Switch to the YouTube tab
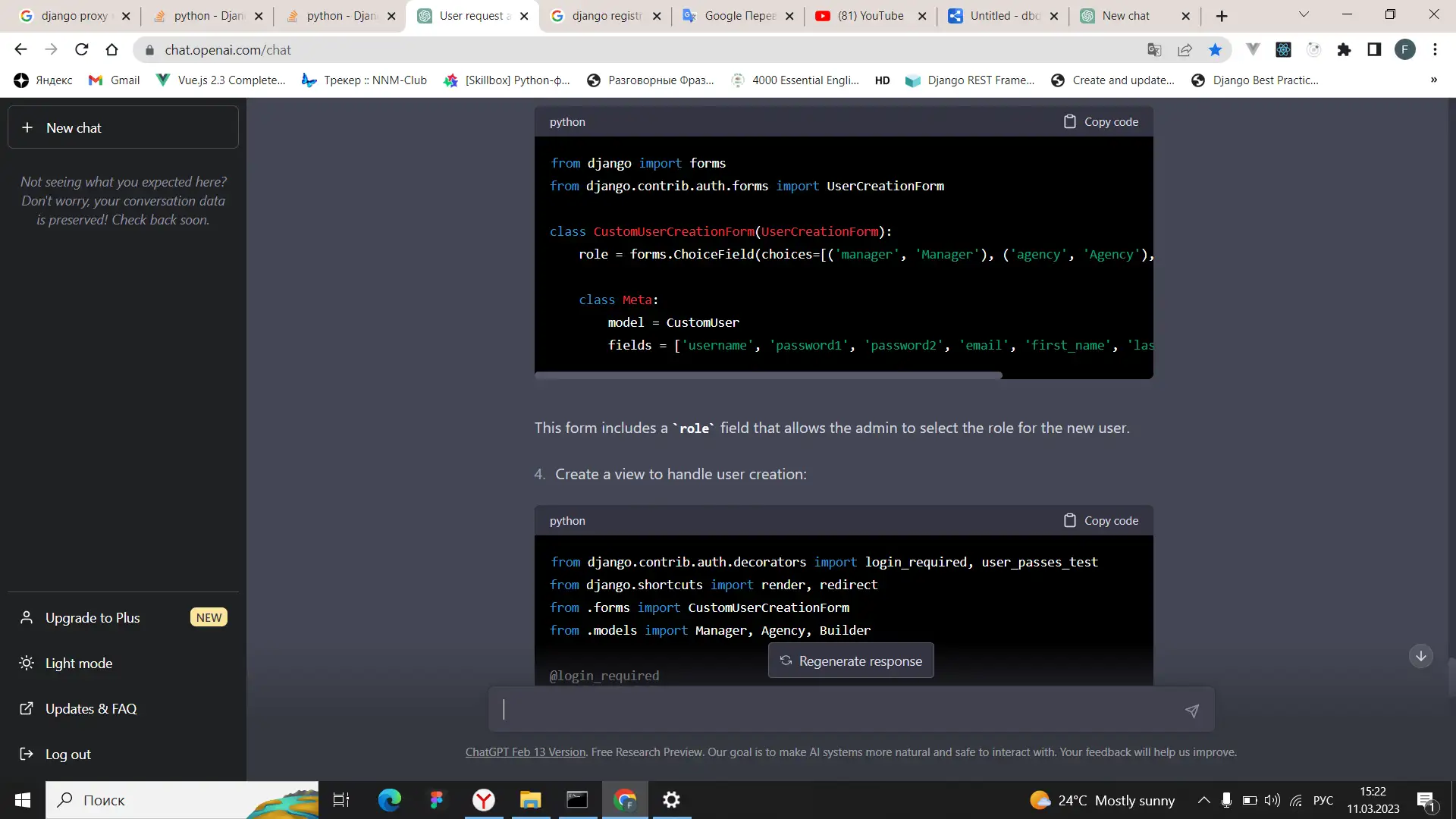 coord(870,16)
